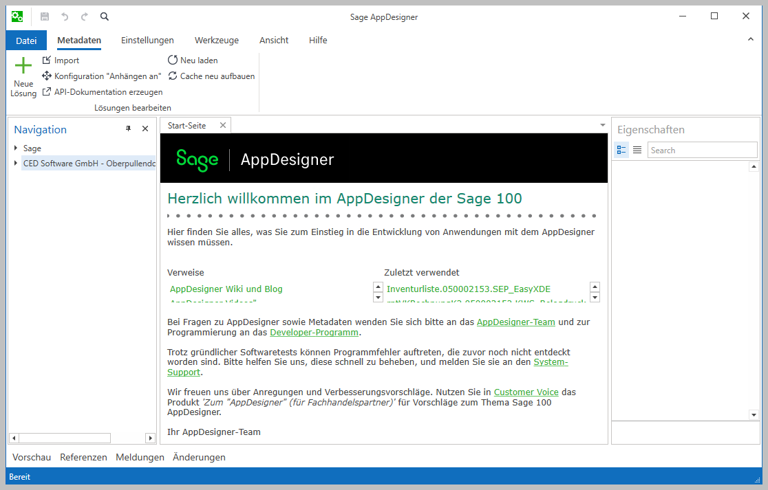Viewport: 768px width, 490px height.
Task: Select CED Software GmbH - Oberpullendorf item
Action: [89, 163]
